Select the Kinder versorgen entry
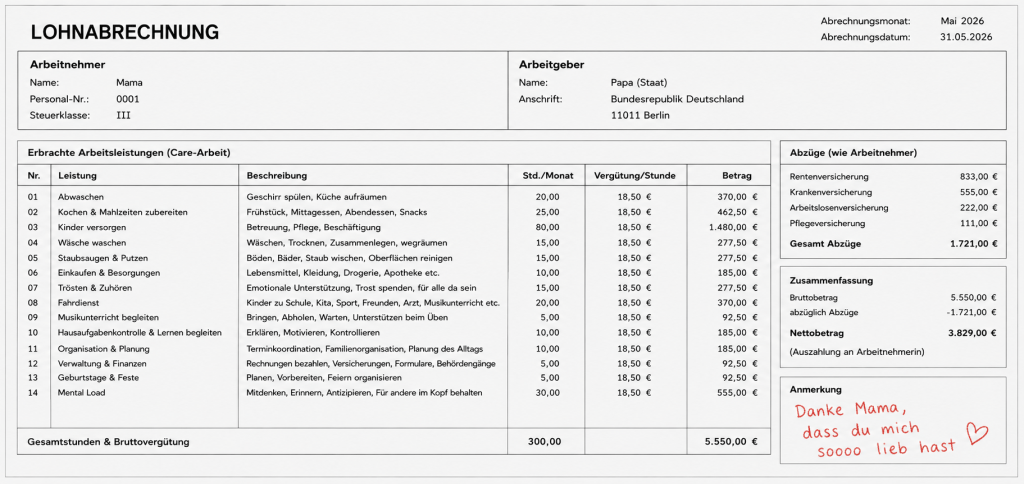 point(92,227)
